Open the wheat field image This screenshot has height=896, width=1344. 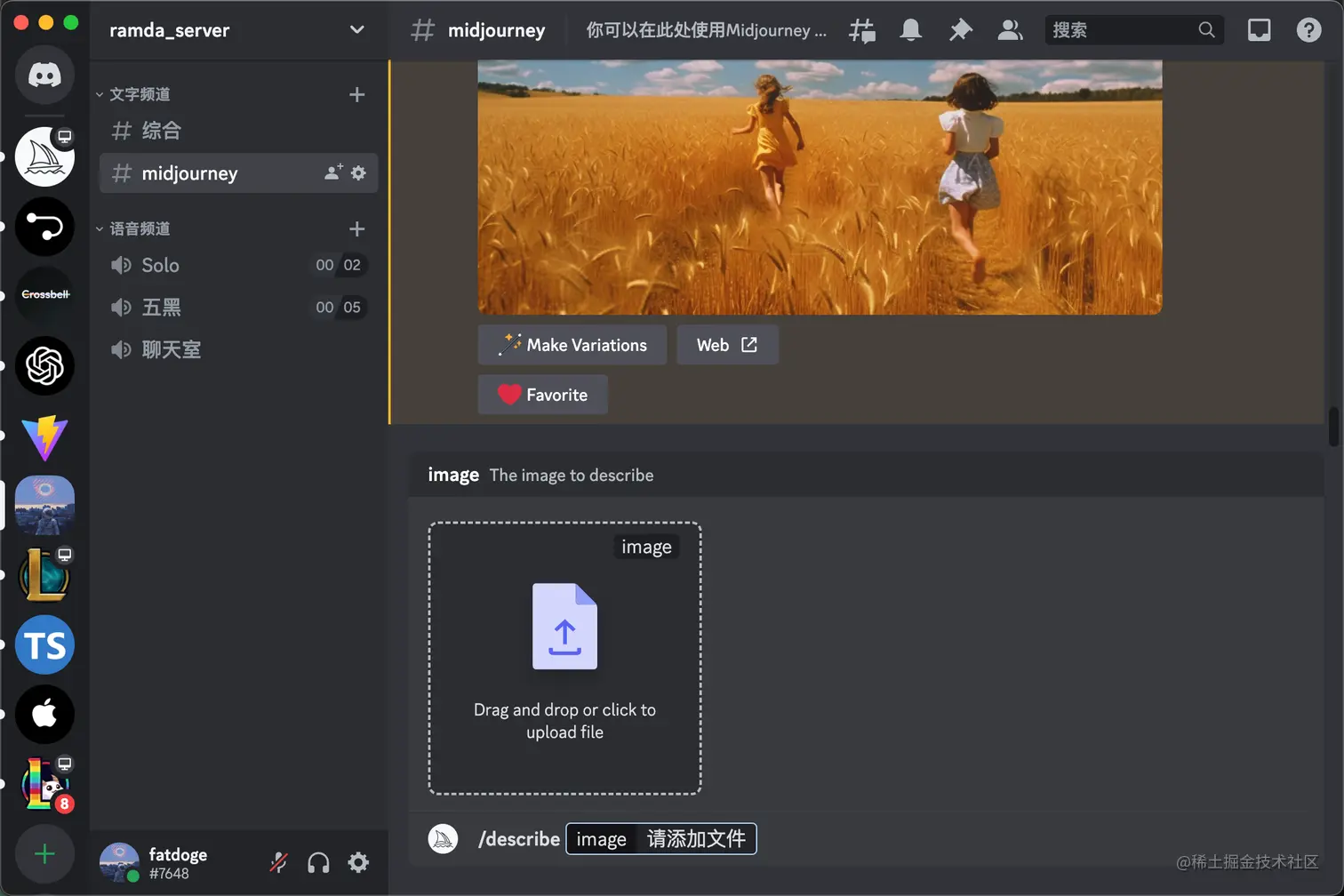click(820, 188)
